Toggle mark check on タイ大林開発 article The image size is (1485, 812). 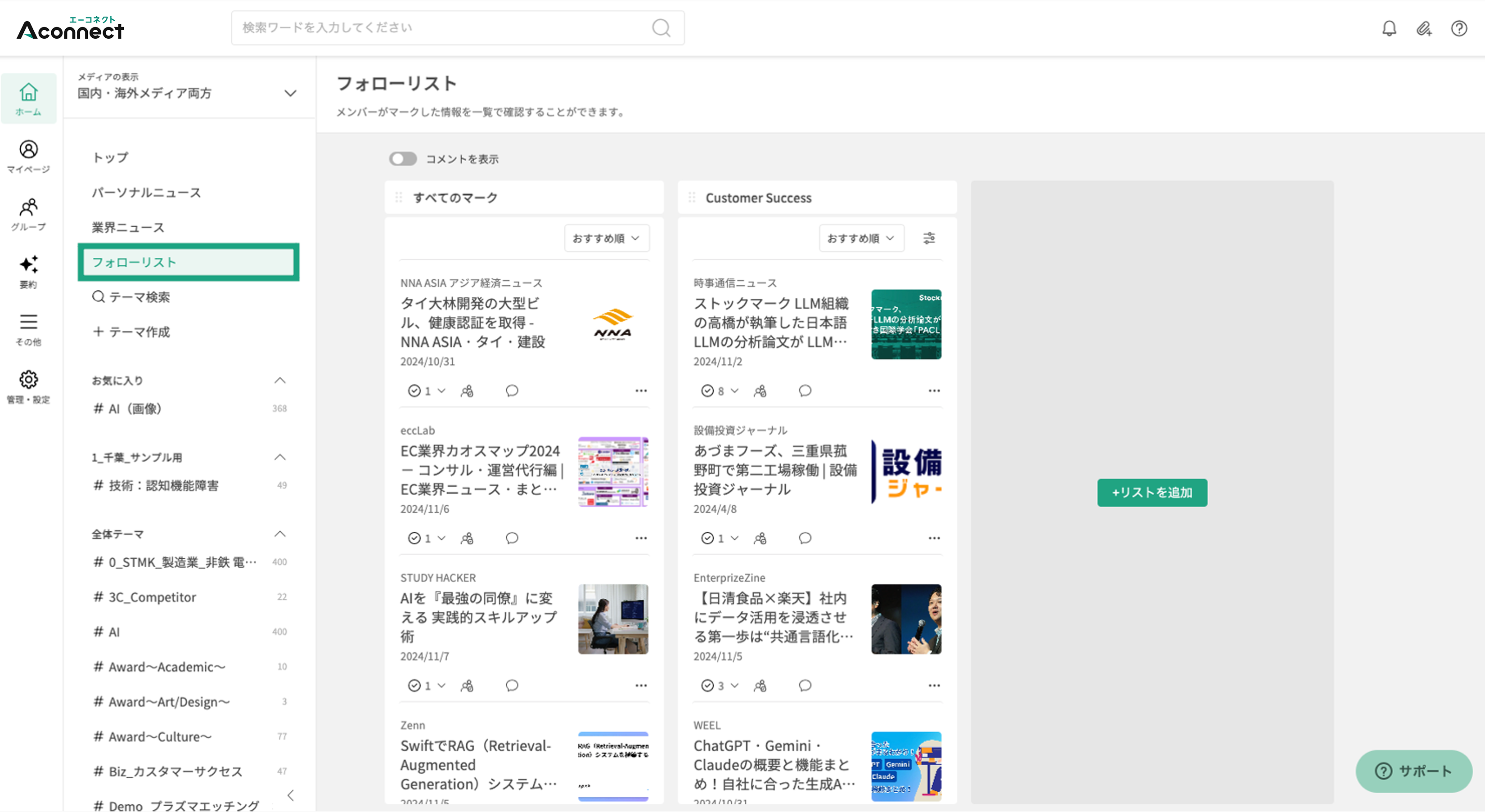pyautogui.click(x=414, y=391)
